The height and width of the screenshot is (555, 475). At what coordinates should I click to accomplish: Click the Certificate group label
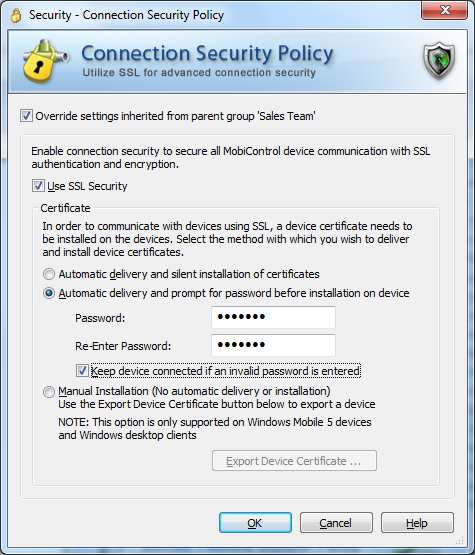click(65, 208)
